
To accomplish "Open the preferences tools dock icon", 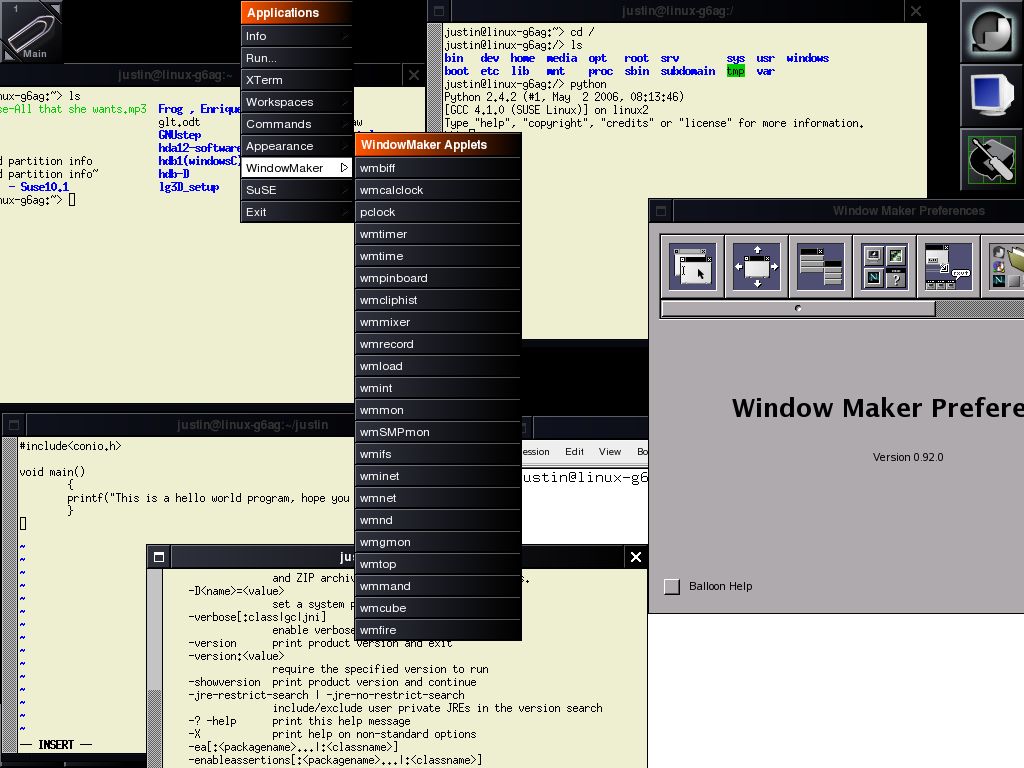I will [991, 160].
